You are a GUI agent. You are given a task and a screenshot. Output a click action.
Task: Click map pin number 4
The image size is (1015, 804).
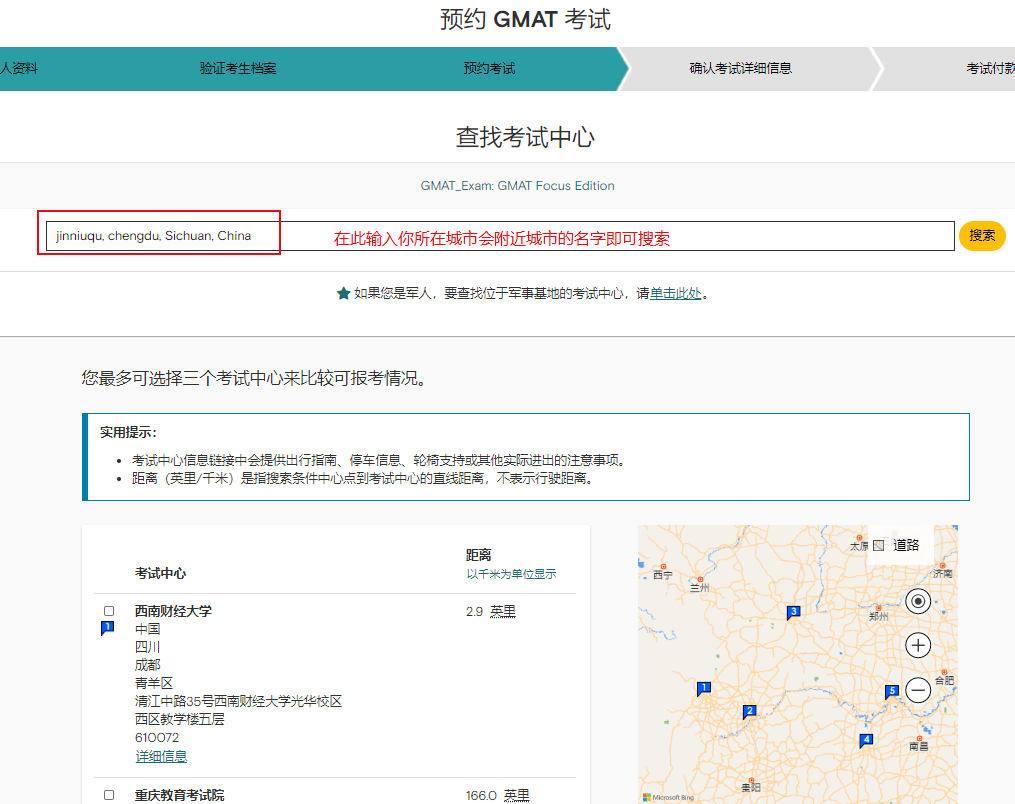tap(866, 740)
